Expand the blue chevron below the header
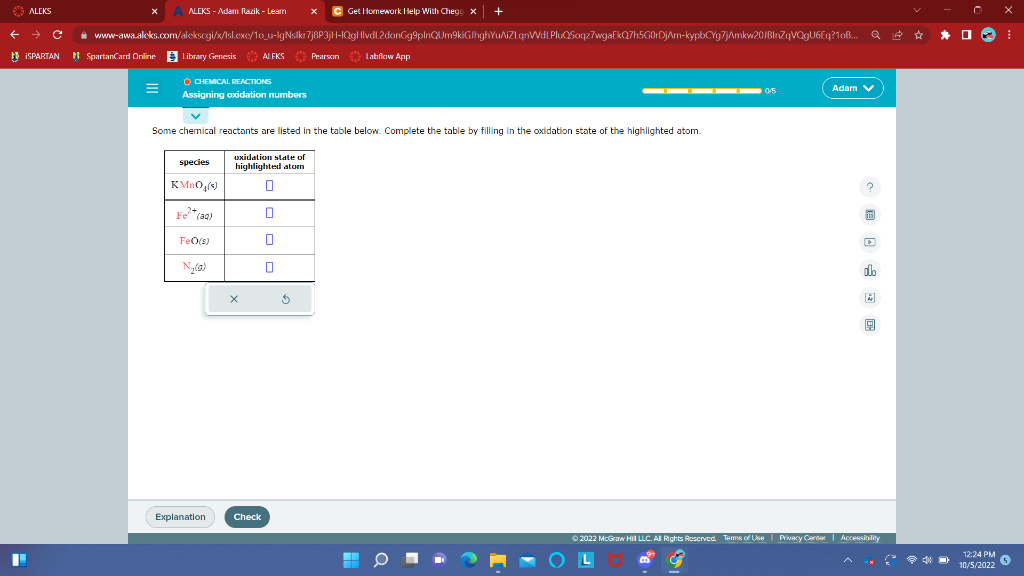The image size is (1024, 576). tap(196, 116)
